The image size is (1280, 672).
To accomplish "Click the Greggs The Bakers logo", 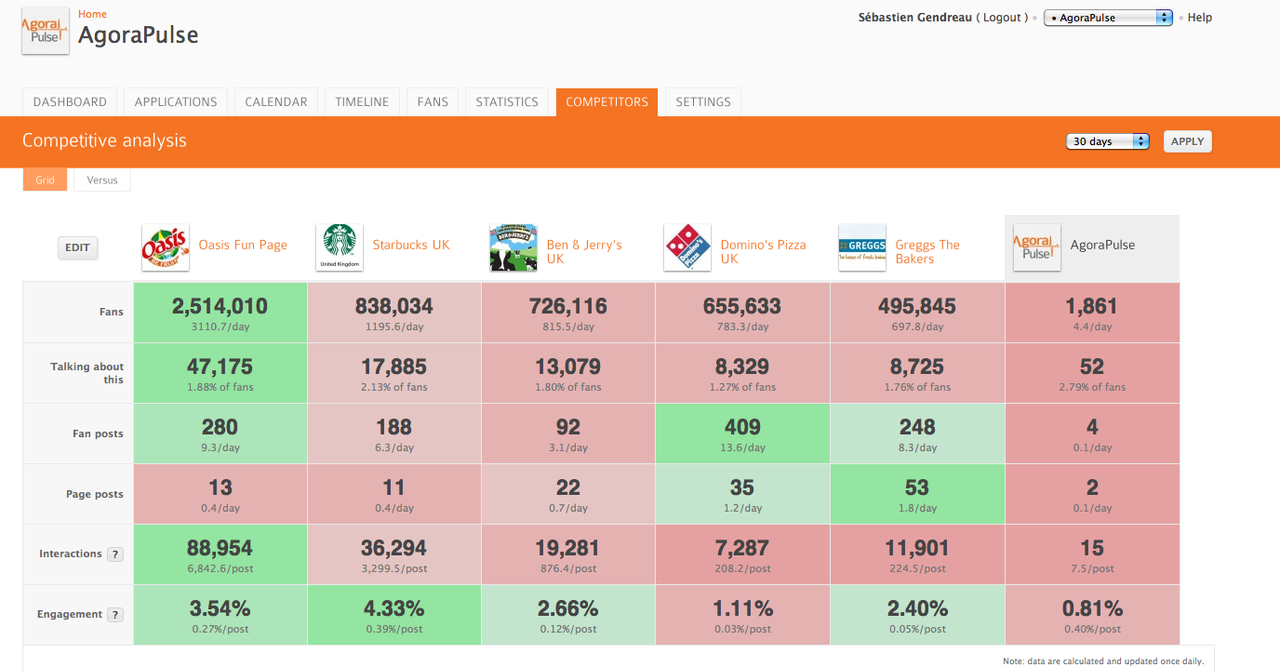I will point(861,247).
